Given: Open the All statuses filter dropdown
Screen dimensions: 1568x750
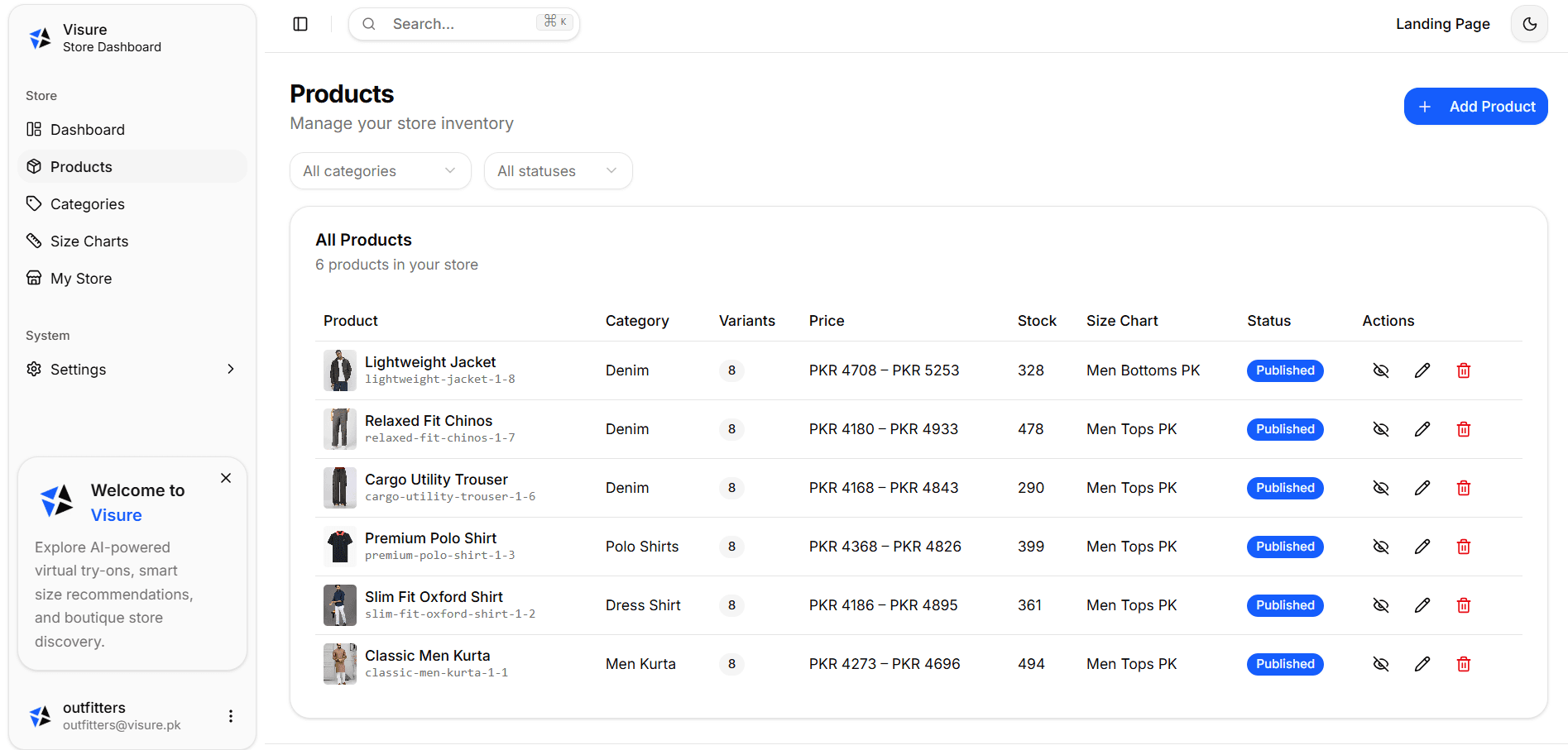Looking at the screenshot, I should point(558,171).
